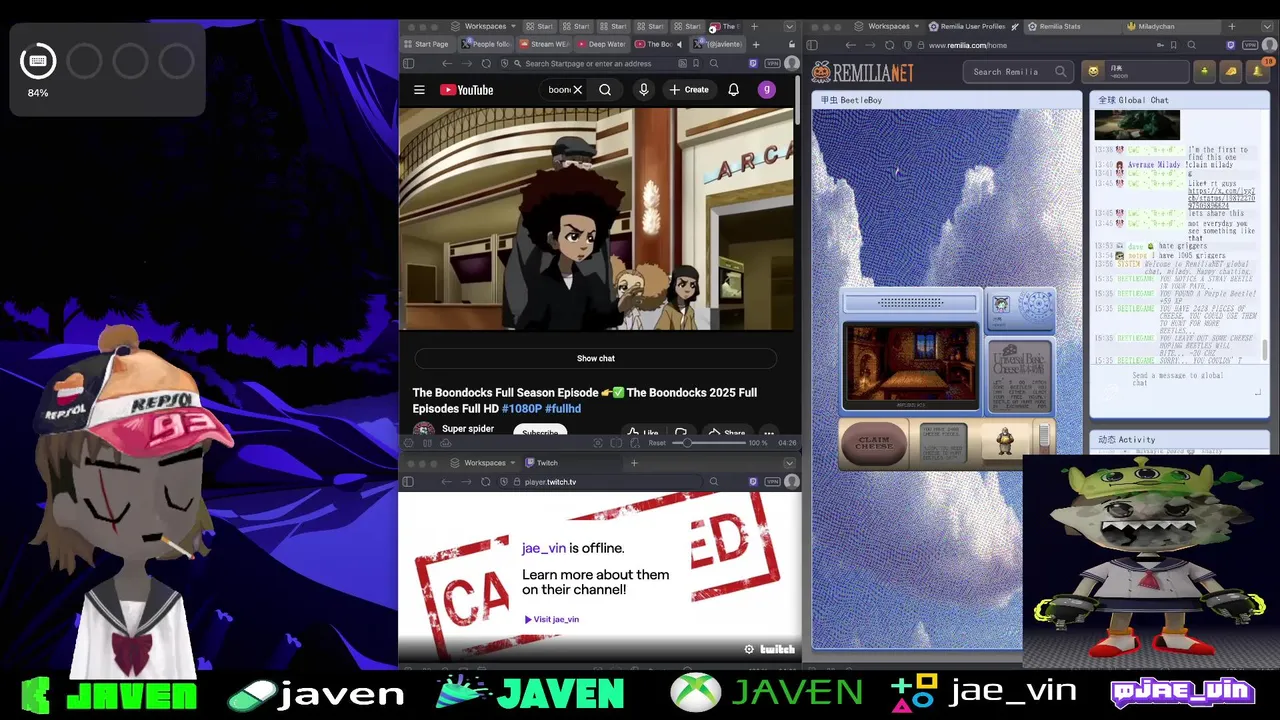Viewport: 1280px width, 720px height.
Task: Open Workspaces dropdown in the YouTube window
Action: point(485,27)
